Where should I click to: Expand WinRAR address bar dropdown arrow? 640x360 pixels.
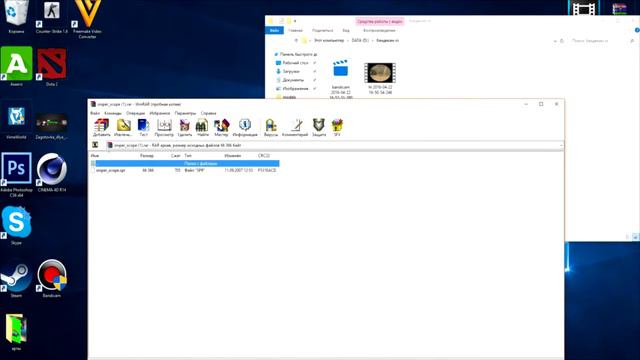561,145
